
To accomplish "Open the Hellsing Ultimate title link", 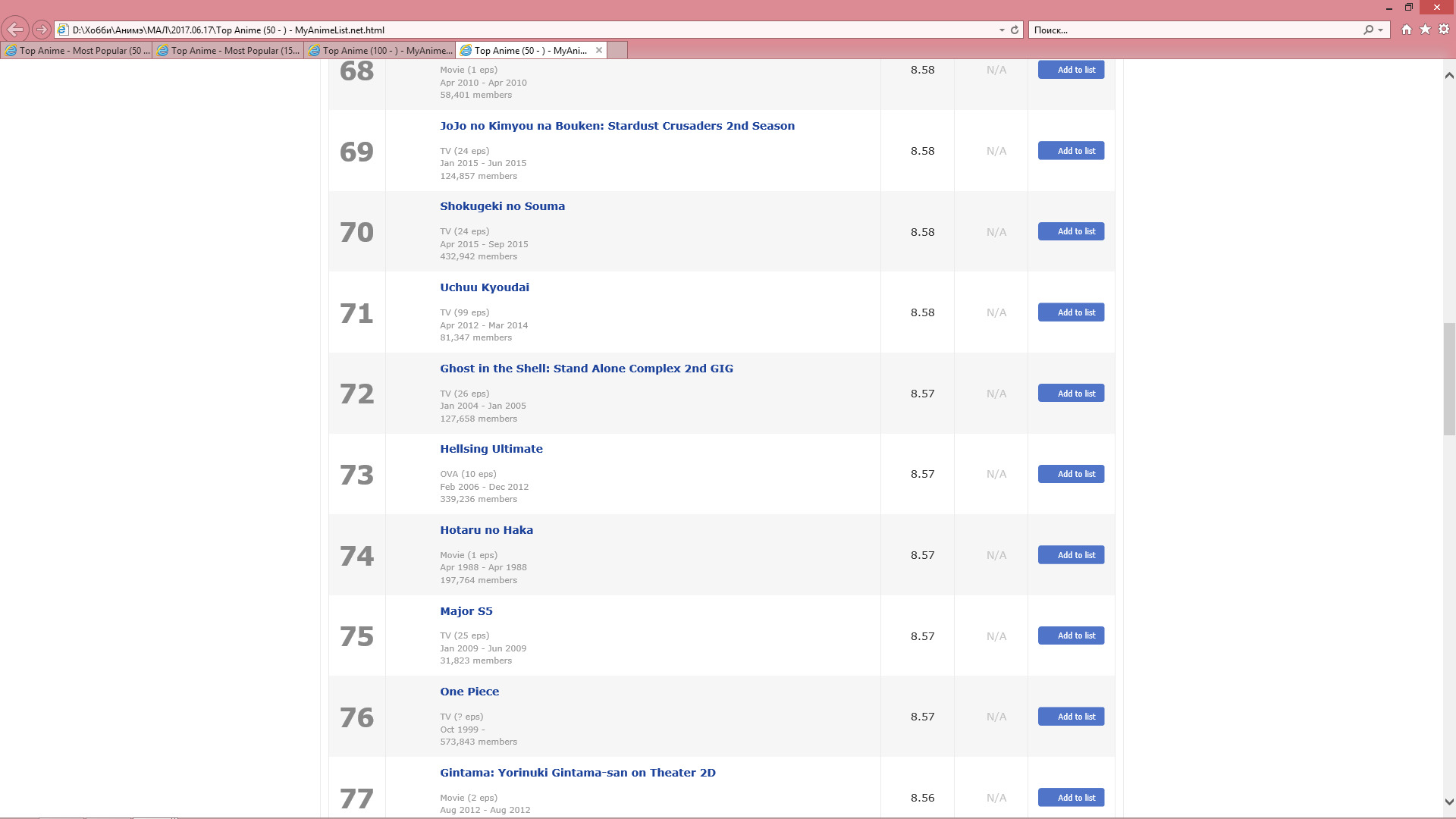I will [x=491, y=449].
